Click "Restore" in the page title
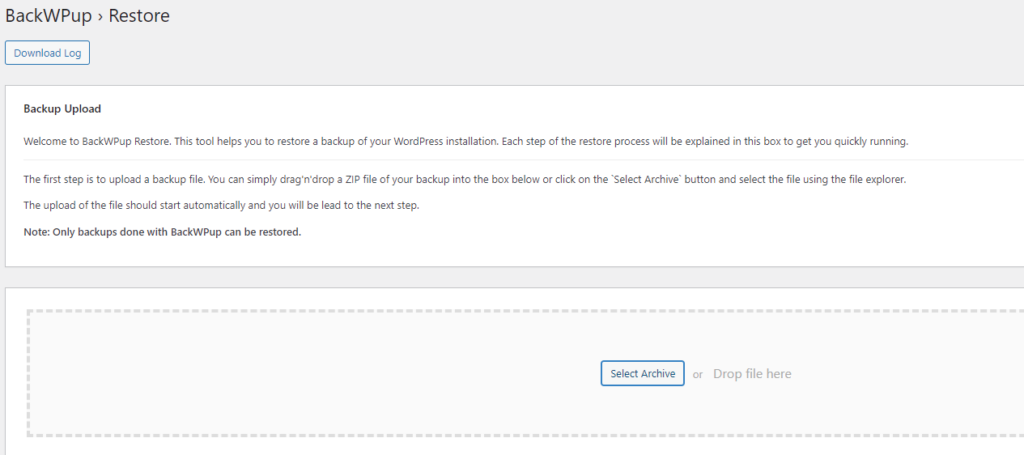This screenshot has width=1024, height=455. click(139, 16)
